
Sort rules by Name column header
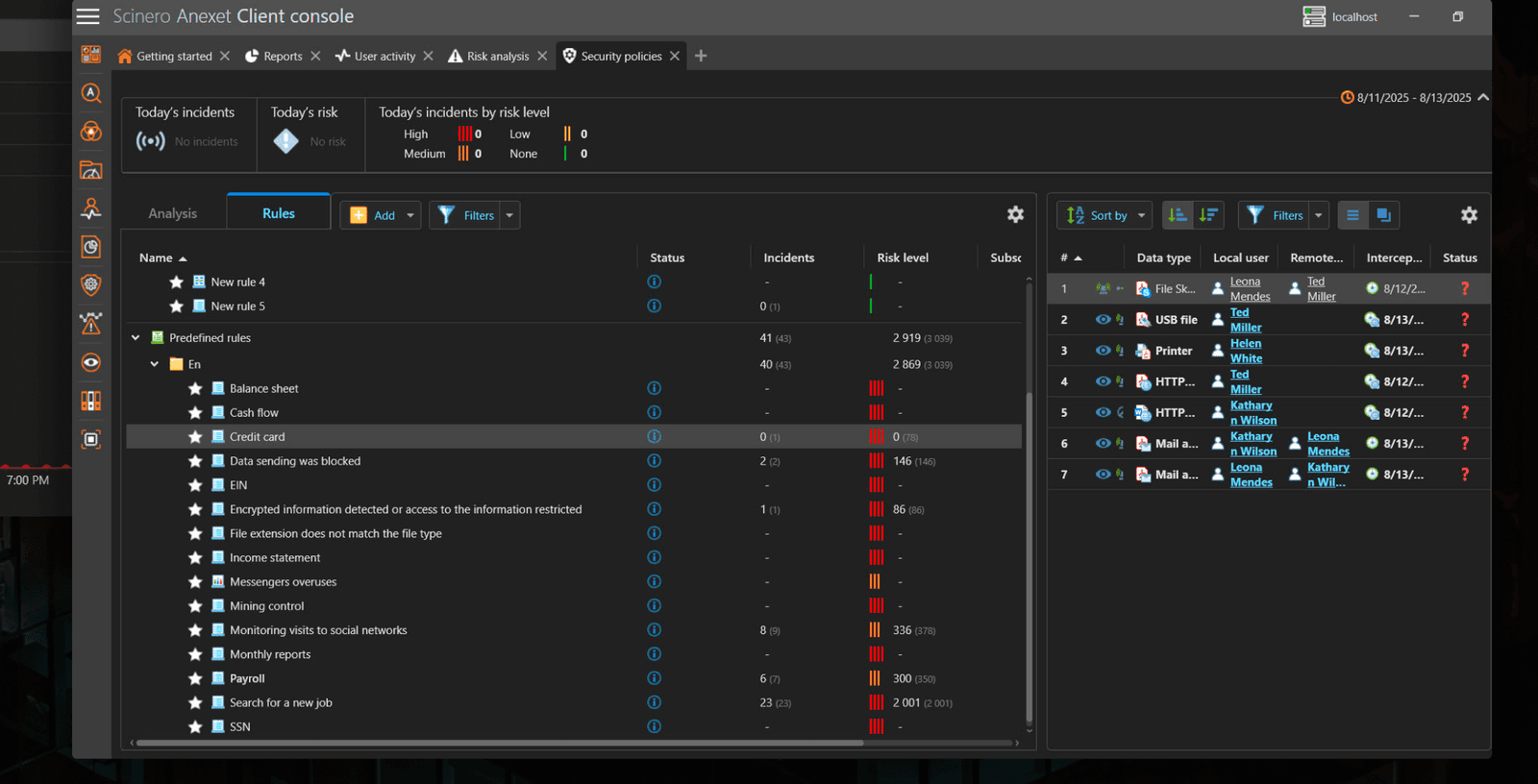coord(162,257)
